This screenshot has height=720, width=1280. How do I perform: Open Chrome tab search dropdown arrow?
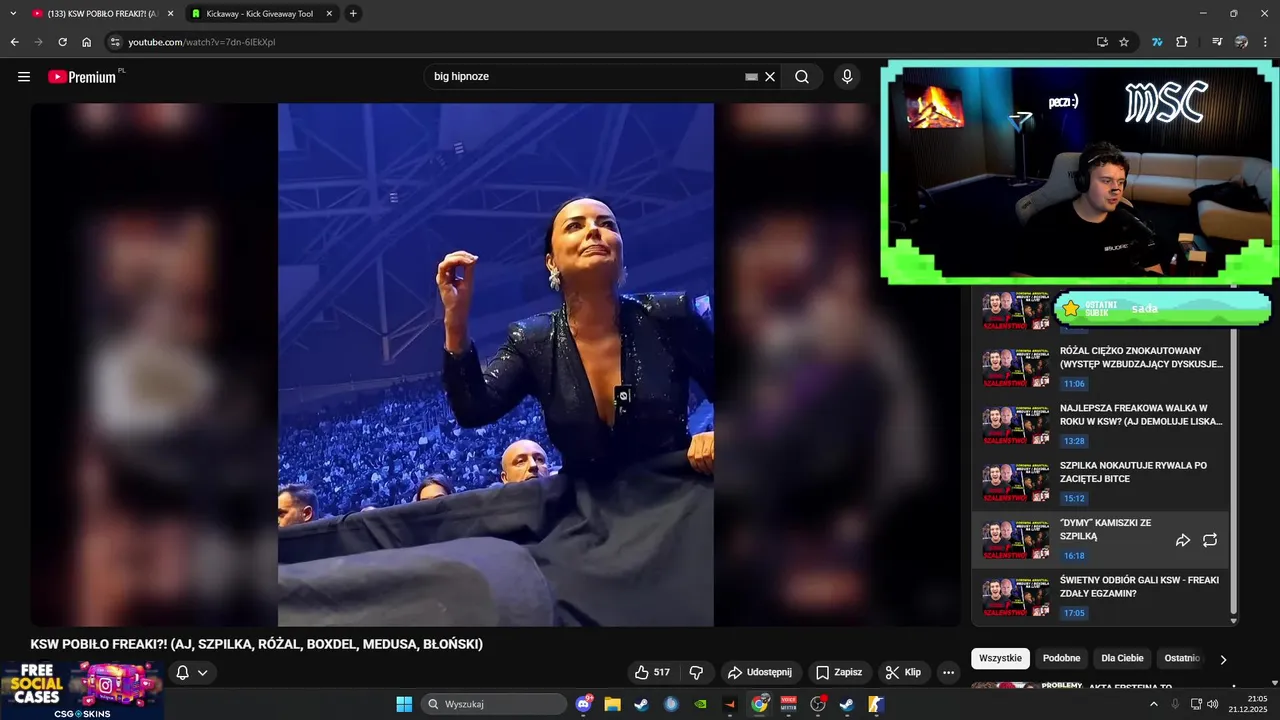point(13,14)
